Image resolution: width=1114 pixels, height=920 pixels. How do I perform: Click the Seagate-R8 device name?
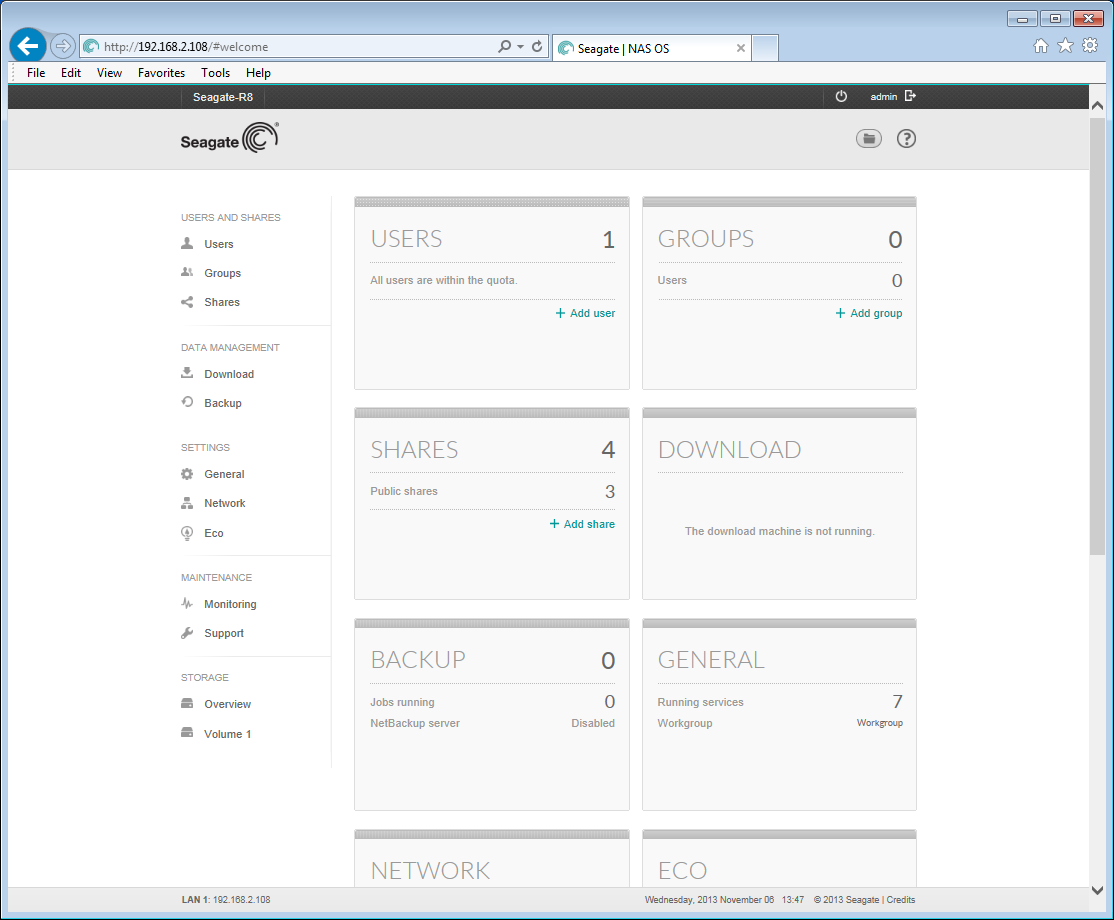point(223,97)
